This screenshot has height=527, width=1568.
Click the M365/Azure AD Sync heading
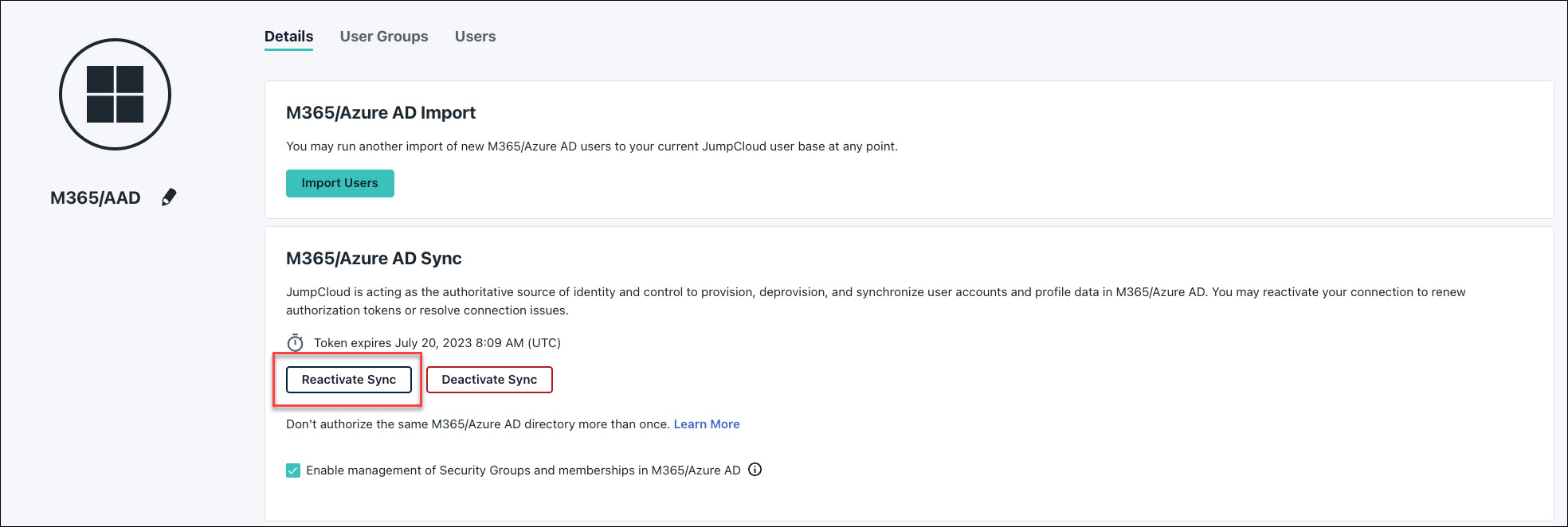(374, 259)
